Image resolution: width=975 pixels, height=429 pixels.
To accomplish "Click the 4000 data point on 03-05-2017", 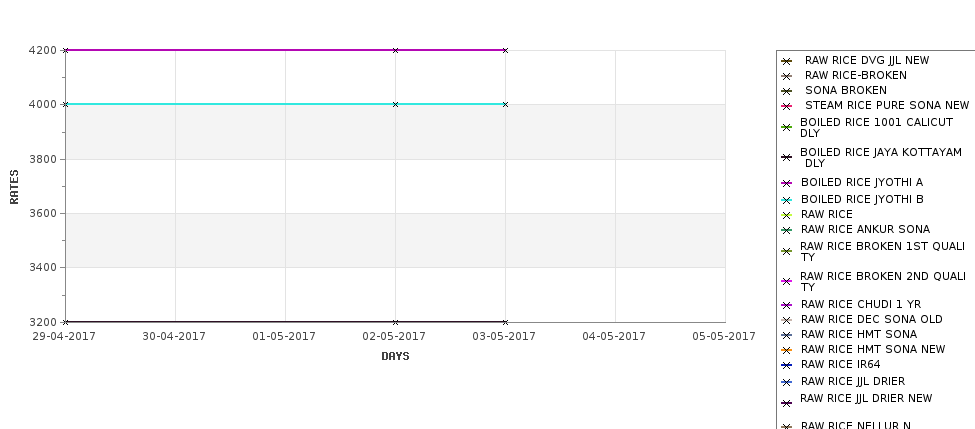I will tap(506, 104).
